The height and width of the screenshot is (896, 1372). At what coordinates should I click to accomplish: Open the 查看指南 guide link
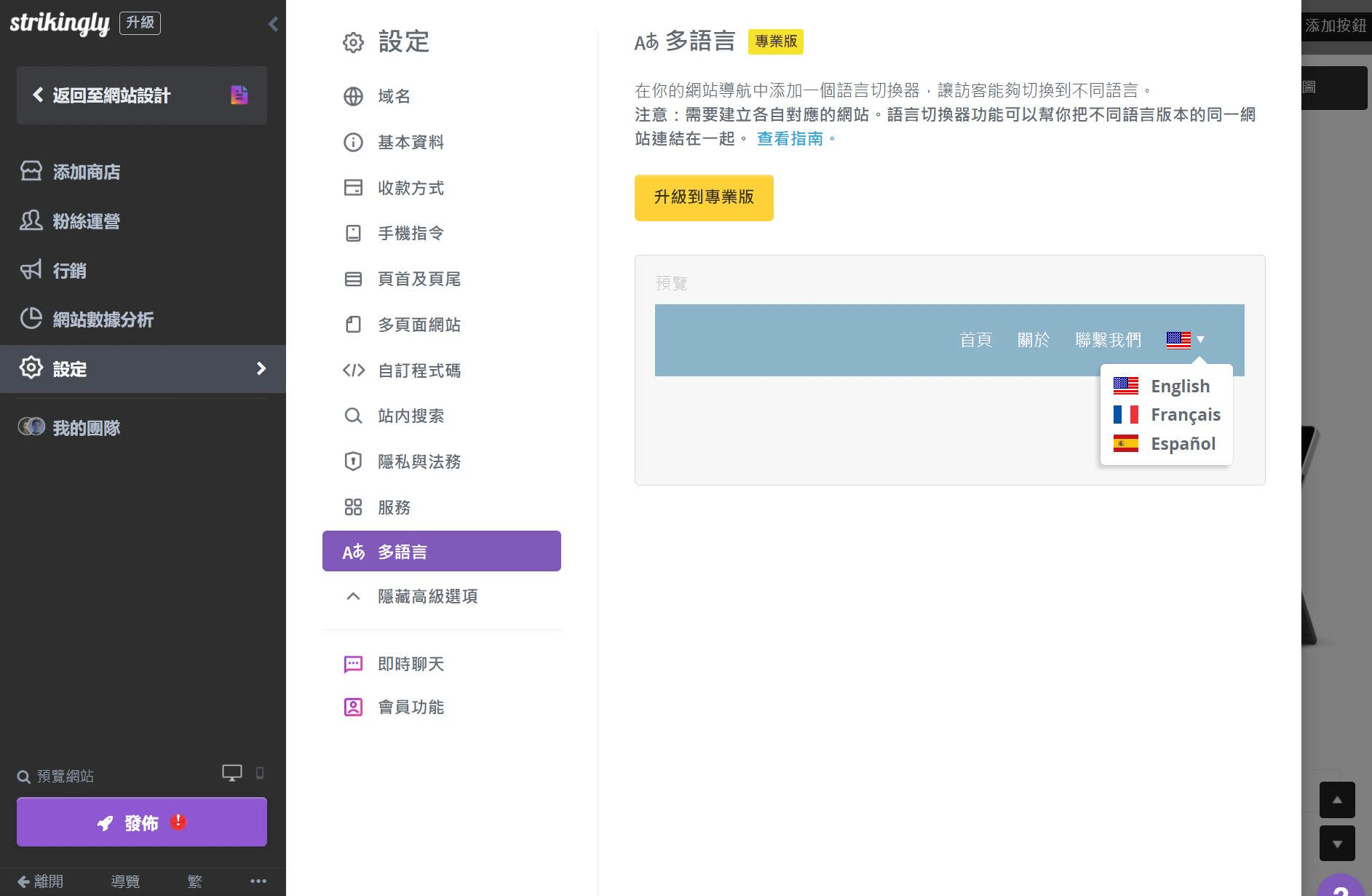[790, 139]
